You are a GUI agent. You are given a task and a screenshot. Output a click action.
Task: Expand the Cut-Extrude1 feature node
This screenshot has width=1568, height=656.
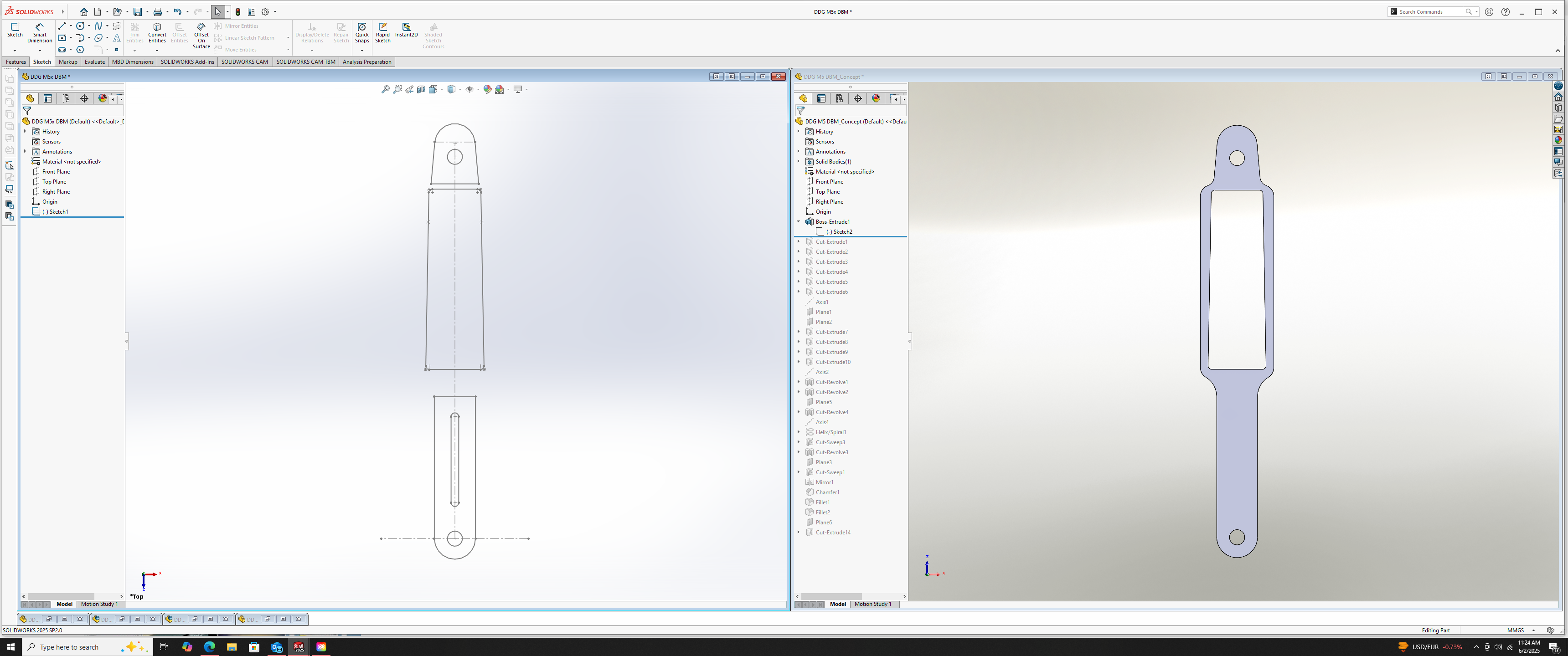(x=799, y=241)
